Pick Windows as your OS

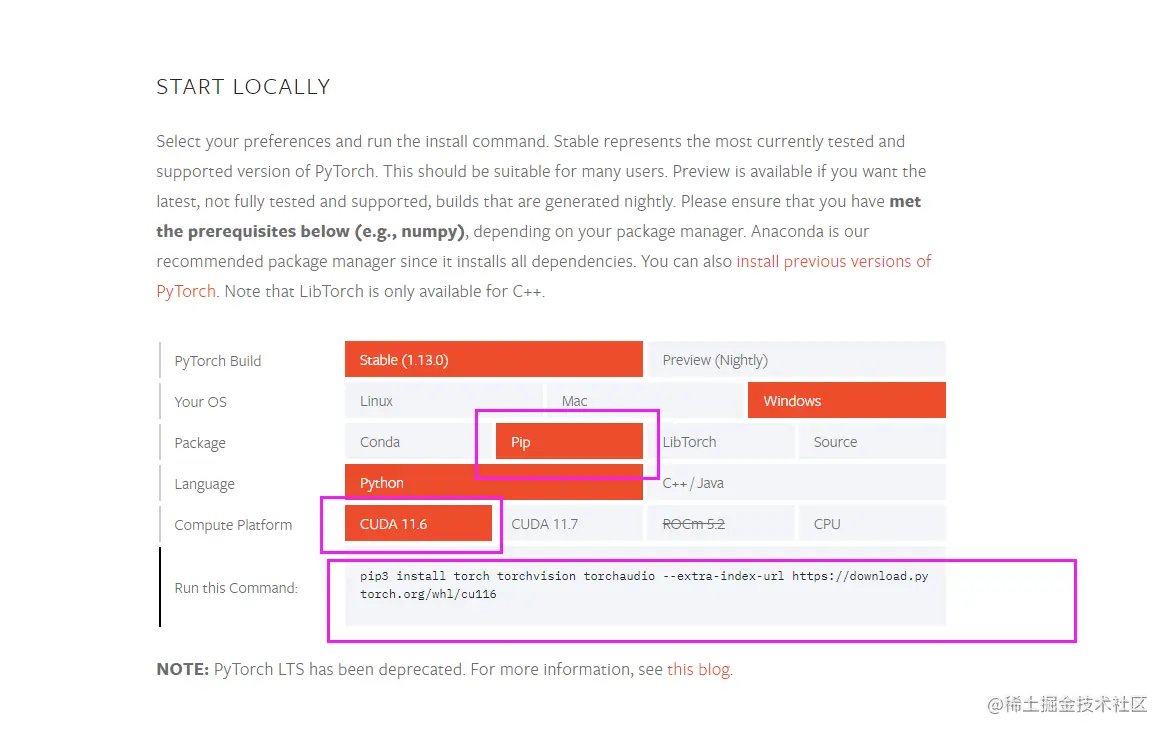click(847, 400)
